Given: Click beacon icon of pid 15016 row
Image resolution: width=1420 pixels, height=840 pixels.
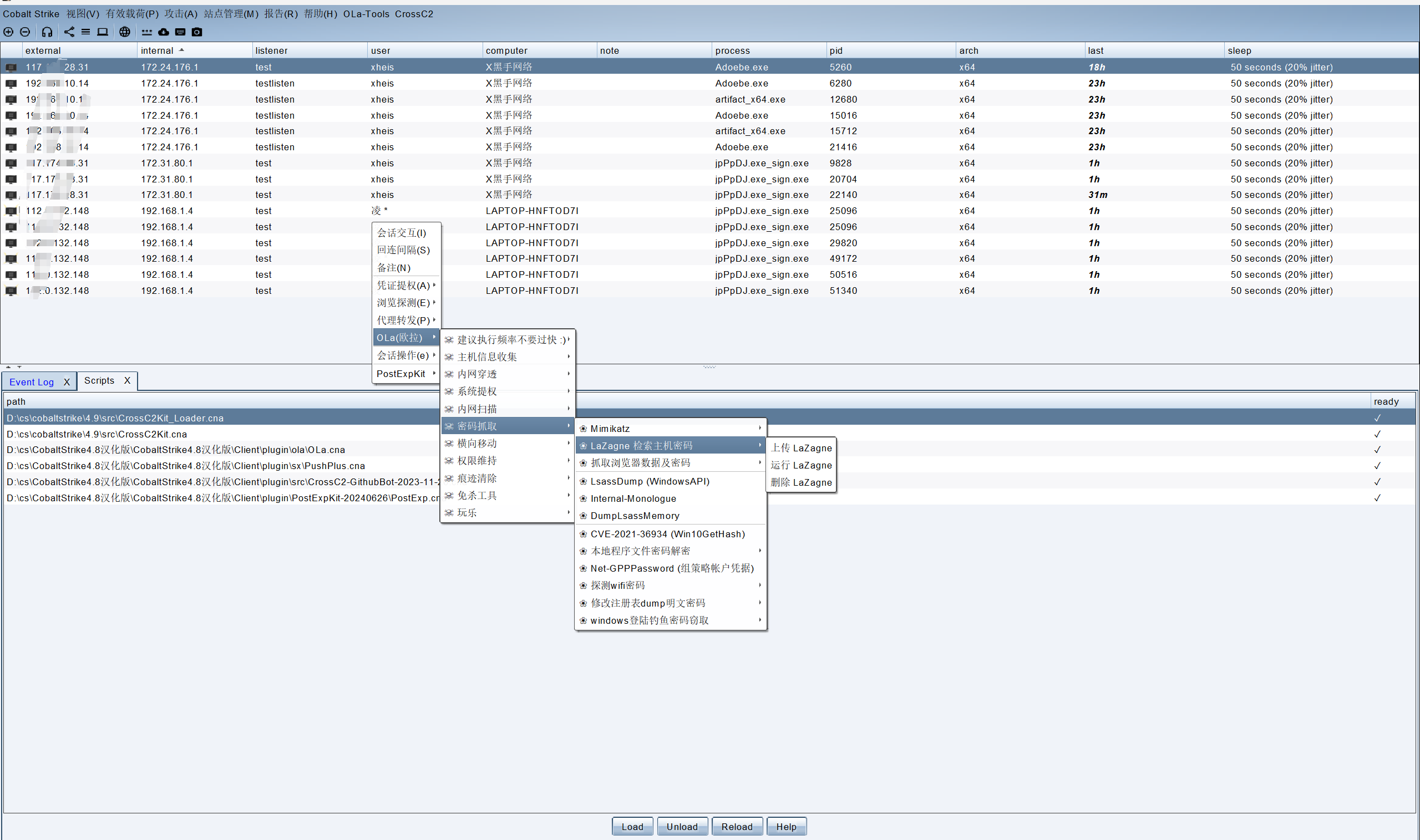Looking at the screenshot, I should click(x=11, y=115).
